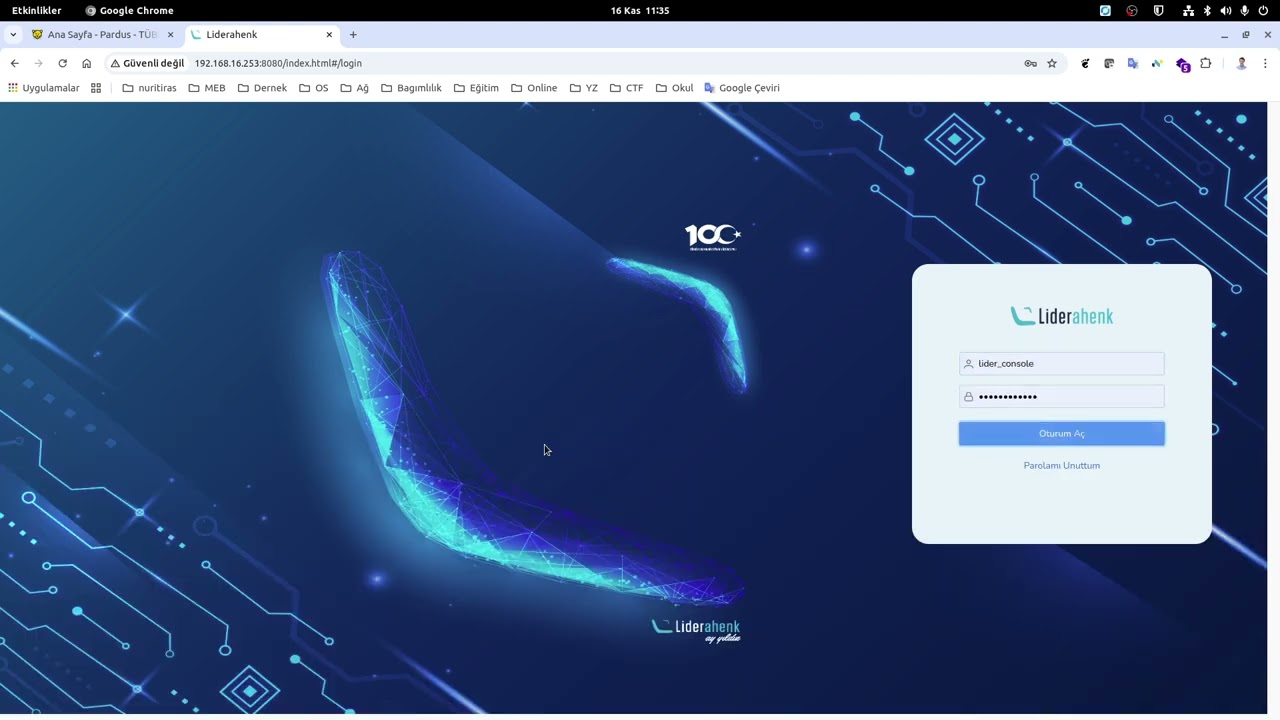
Task: Open the Uygulamalar apps shortcut
Action: pos(43,88)
